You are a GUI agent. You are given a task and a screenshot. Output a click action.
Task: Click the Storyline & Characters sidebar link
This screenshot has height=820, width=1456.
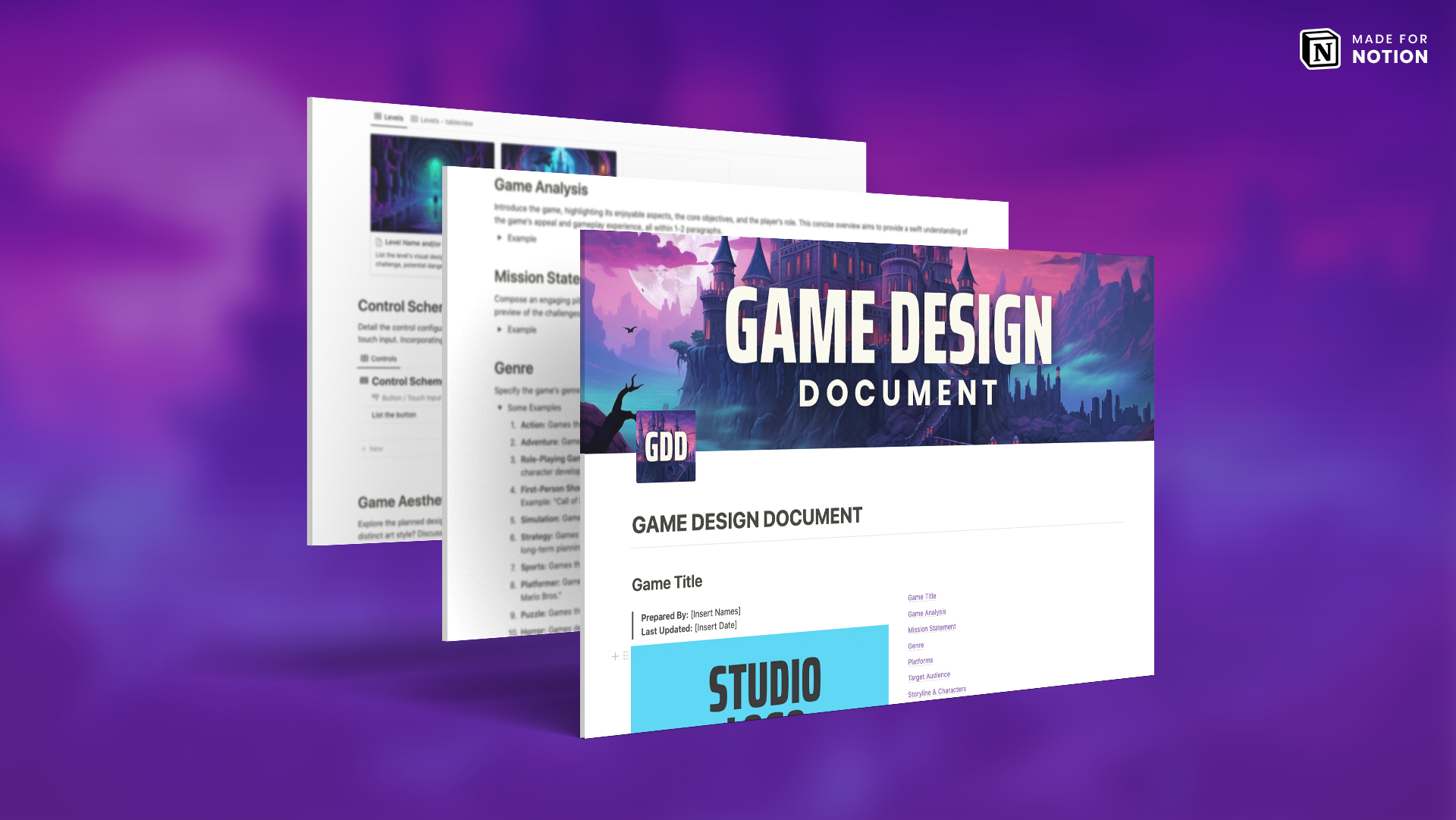[x=937, y=691]
